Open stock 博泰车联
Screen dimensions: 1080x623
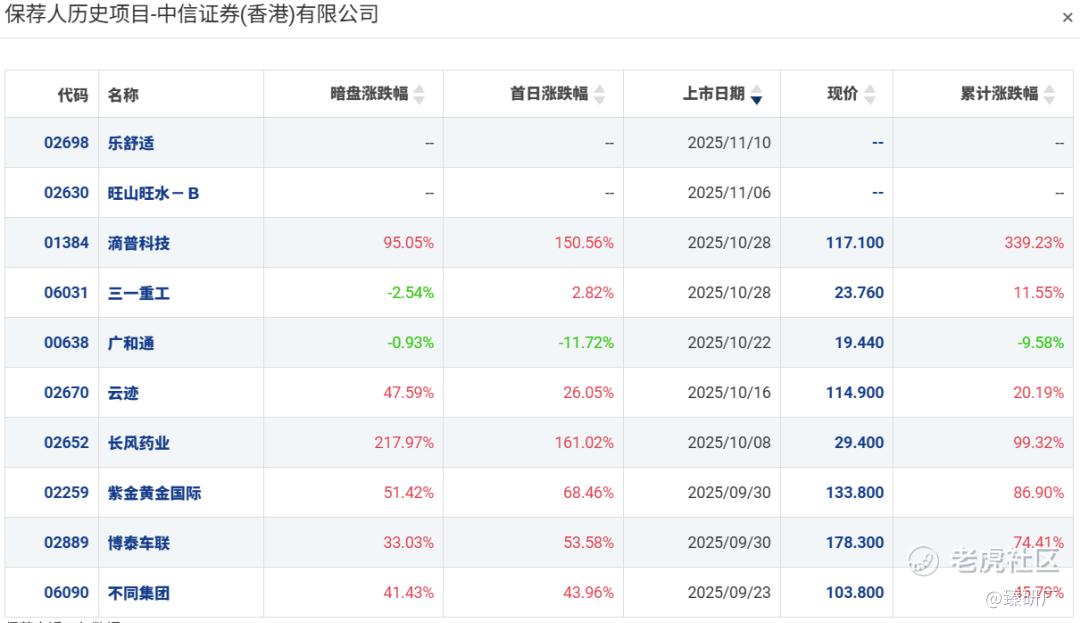coord(138,543)
